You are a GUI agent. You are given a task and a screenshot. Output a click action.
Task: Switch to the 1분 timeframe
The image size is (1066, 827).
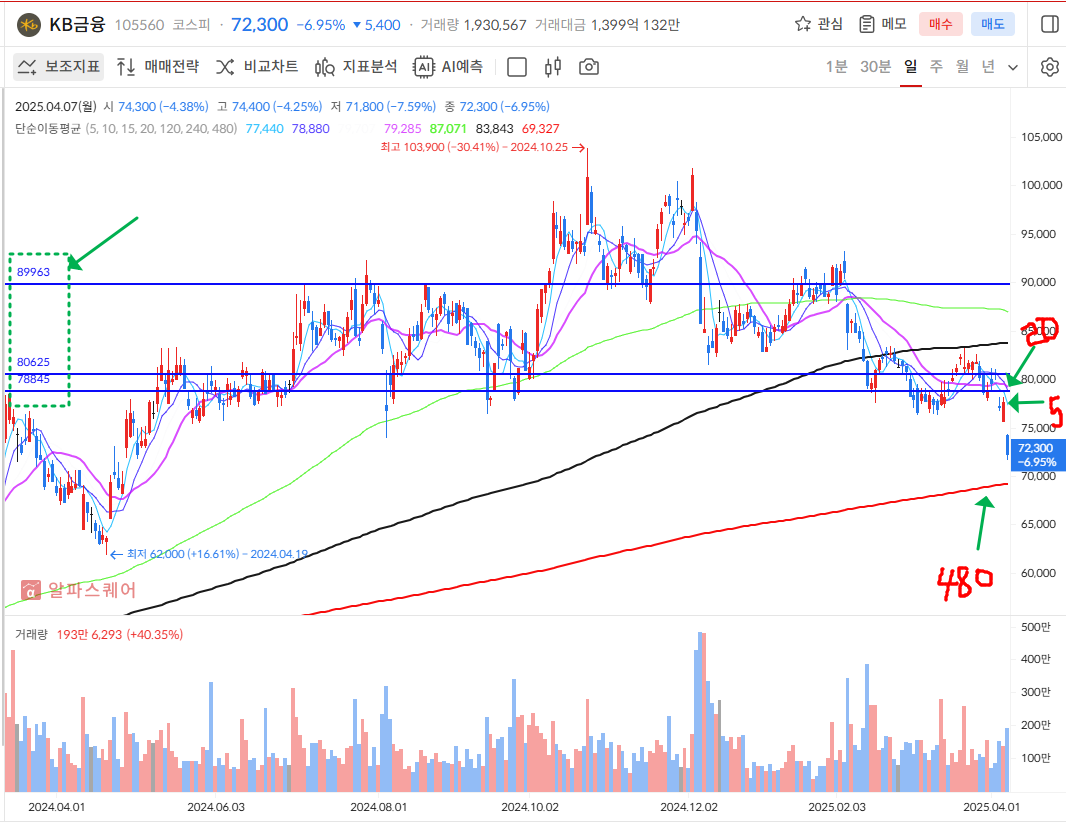coord(837,67)
